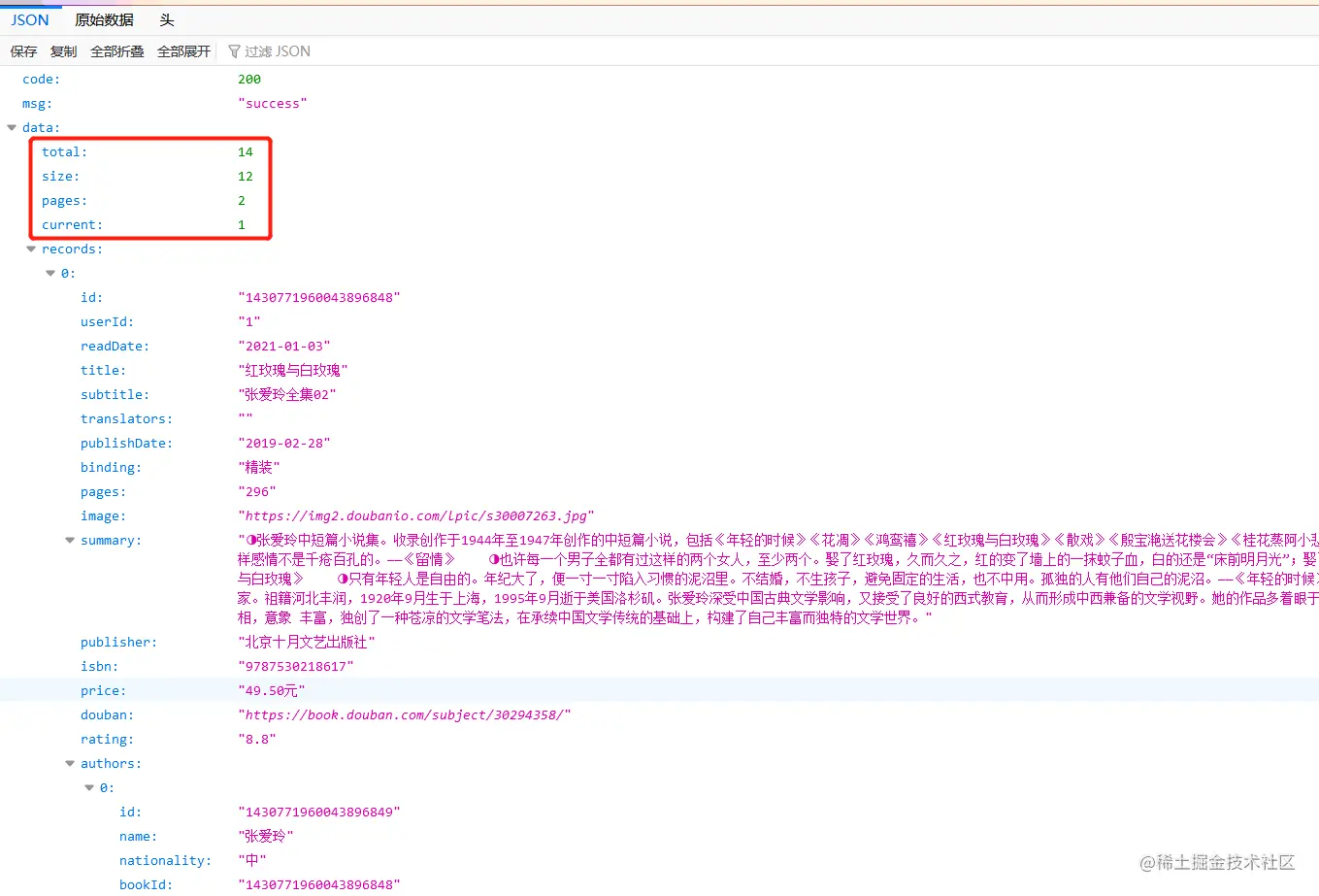Select the total value 14
Image resolution: width=1319 pixels, height=896 pixels.
[x=246, y=152]
